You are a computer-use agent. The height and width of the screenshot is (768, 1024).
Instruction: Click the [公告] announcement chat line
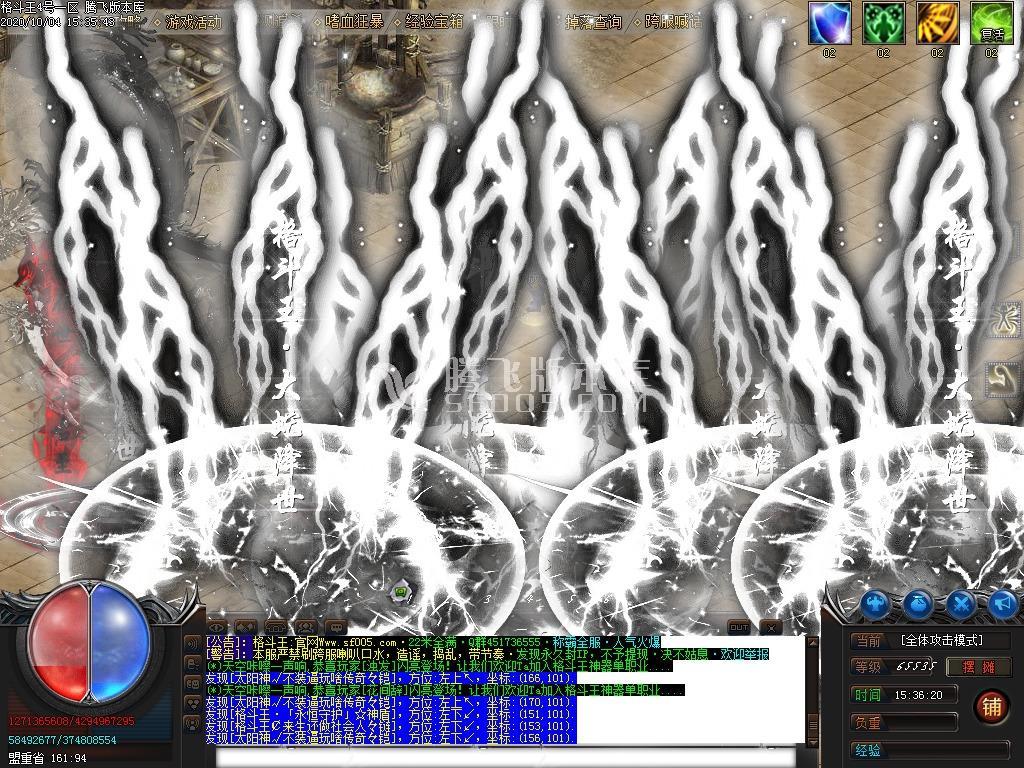tap(433, 643)
